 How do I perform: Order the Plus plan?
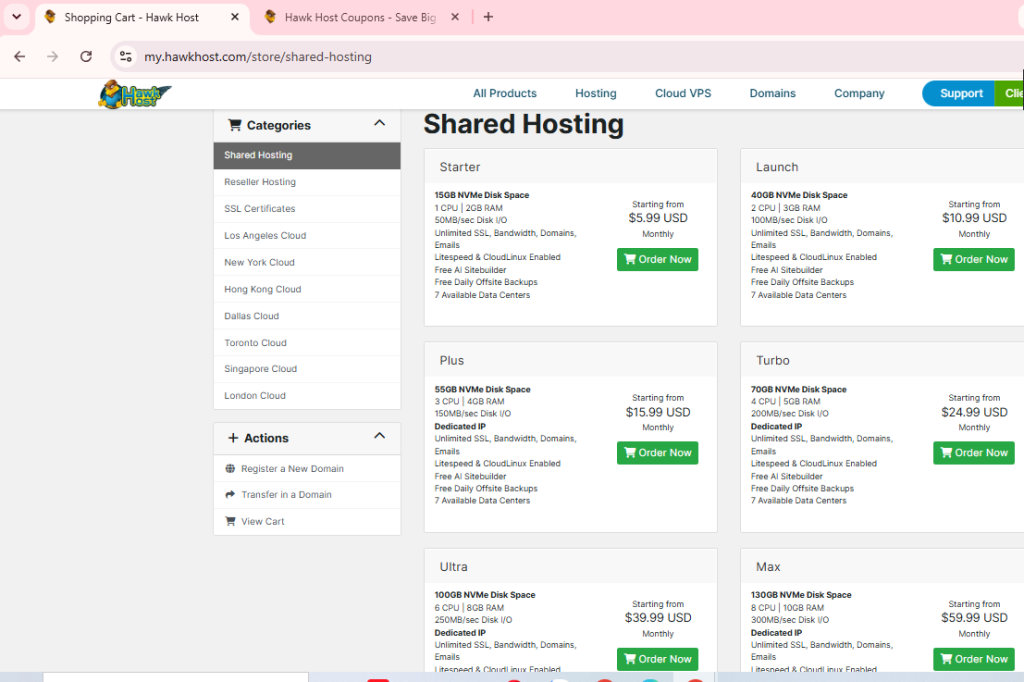click(x=658, y=453)
